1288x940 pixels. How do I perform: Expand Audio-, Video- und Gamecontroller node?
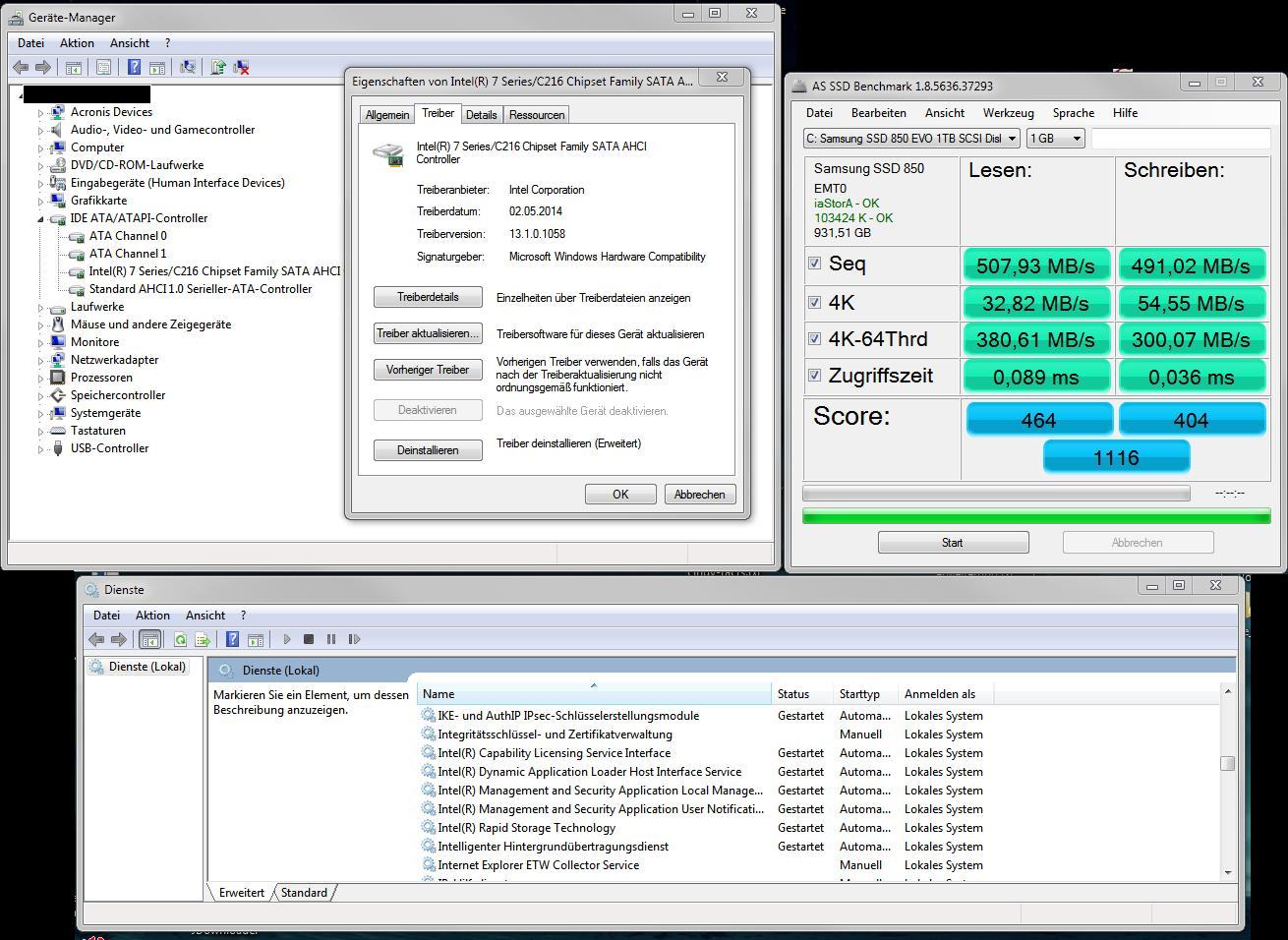click(41, 131)
